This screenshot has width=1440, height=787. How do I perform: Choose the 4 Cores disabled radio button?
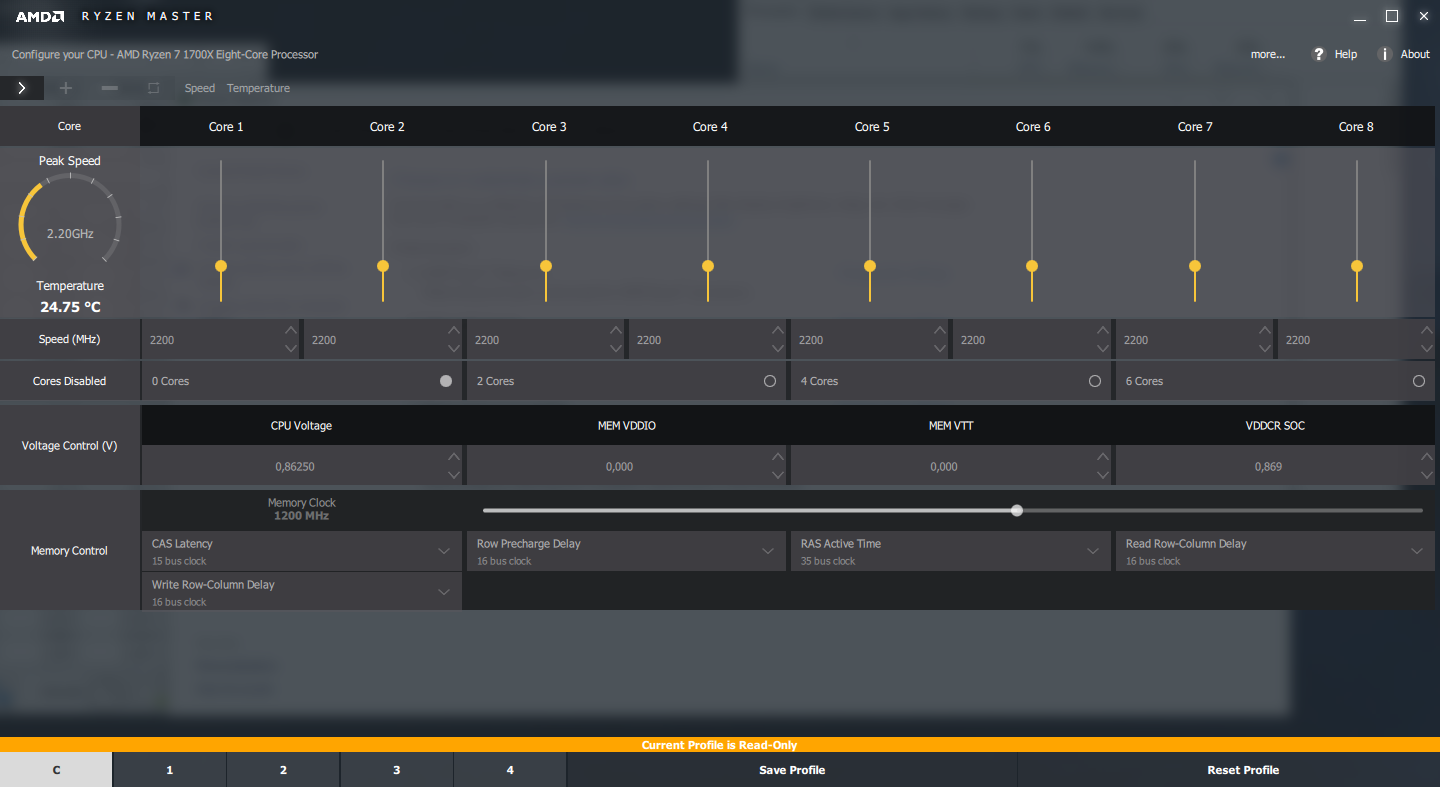click(1095, 381)
